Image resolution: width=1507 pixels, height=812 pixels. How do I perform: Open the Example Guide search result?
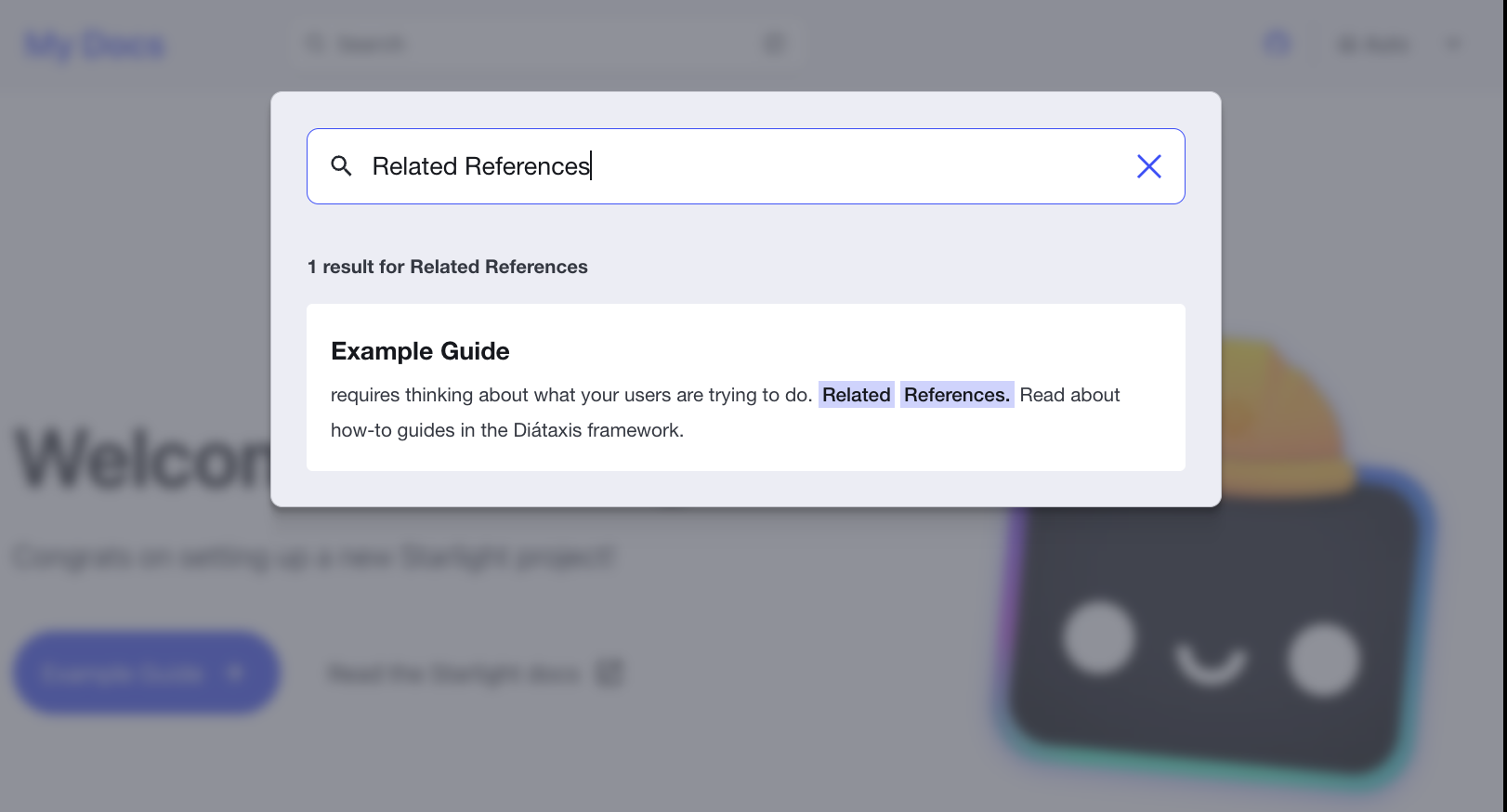point(746,387)
